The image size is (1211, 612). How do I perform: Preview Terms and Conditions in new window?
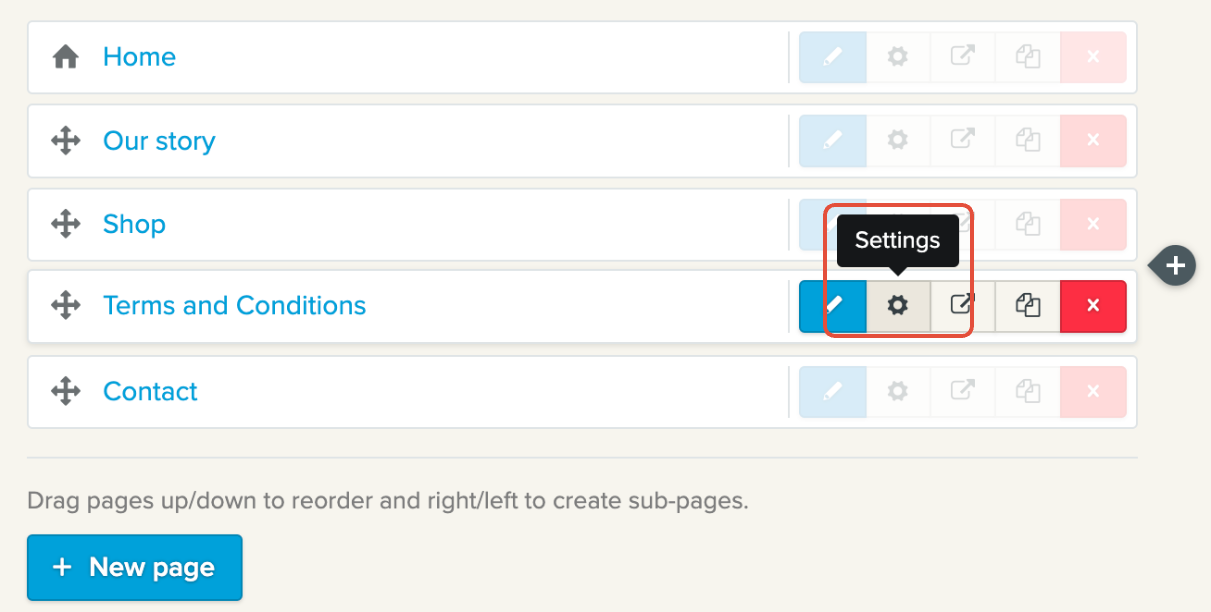tap(962, 306)
